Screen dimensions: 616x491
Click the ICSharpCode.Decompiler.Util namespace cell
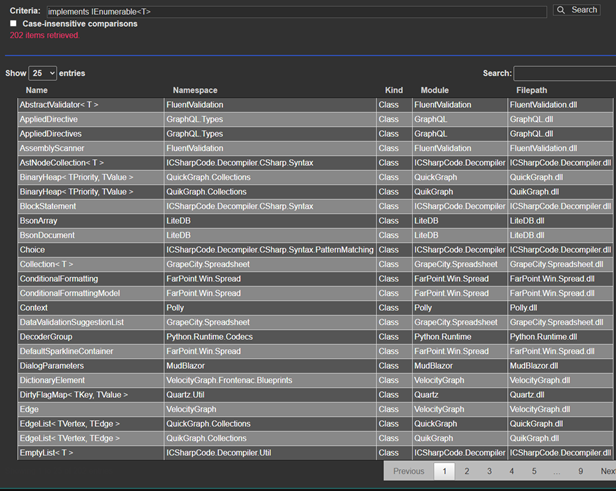point(270,454)
